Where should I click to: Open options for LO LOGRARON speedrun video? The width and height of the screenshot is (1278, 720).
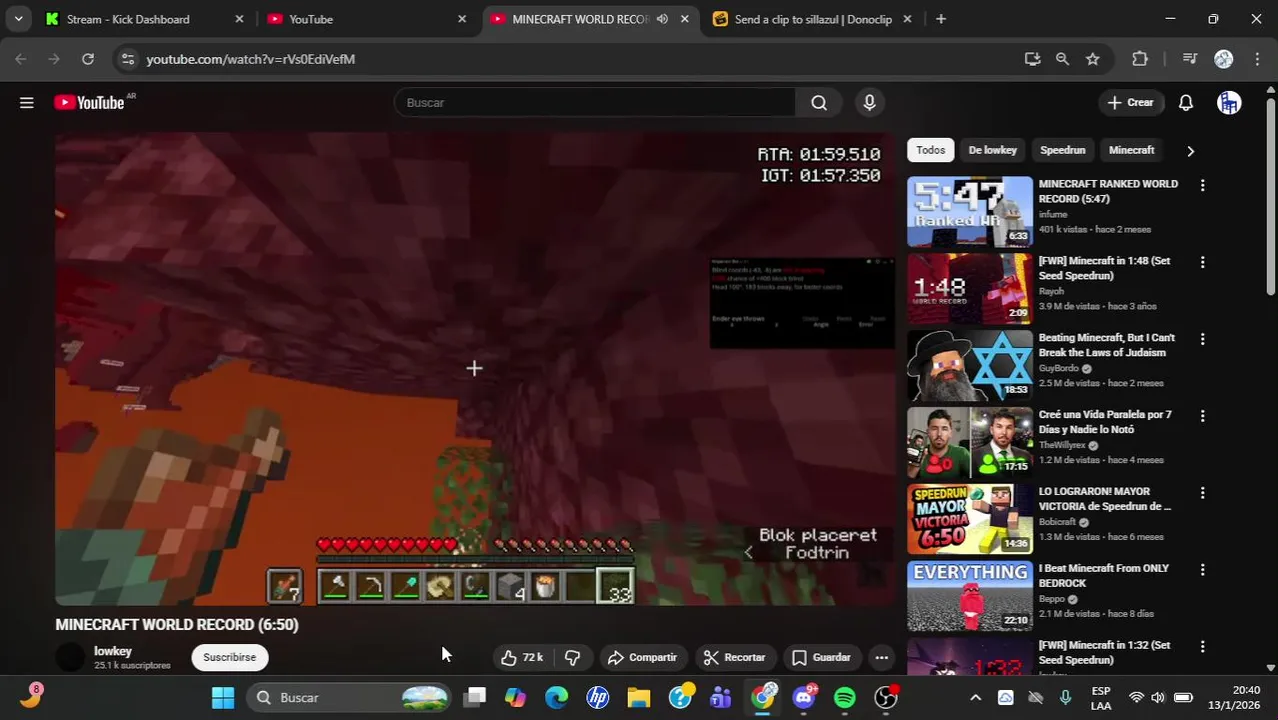(1202, 493)
